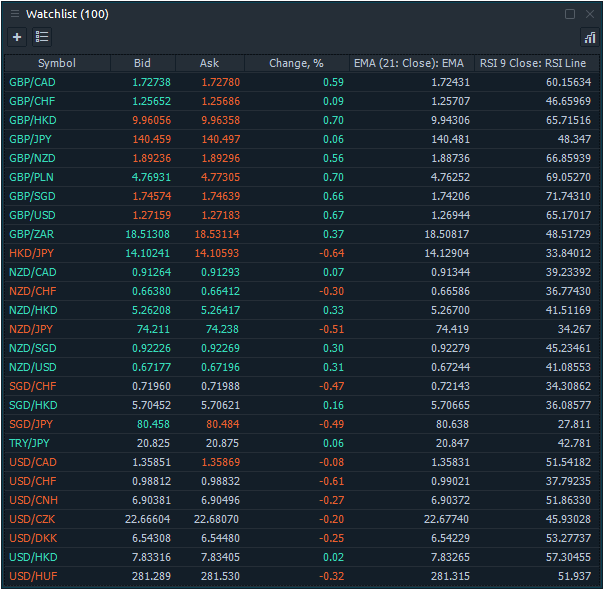Sort by the Ask column header
The width and height of the screenshot is (603, 590).
209,63
